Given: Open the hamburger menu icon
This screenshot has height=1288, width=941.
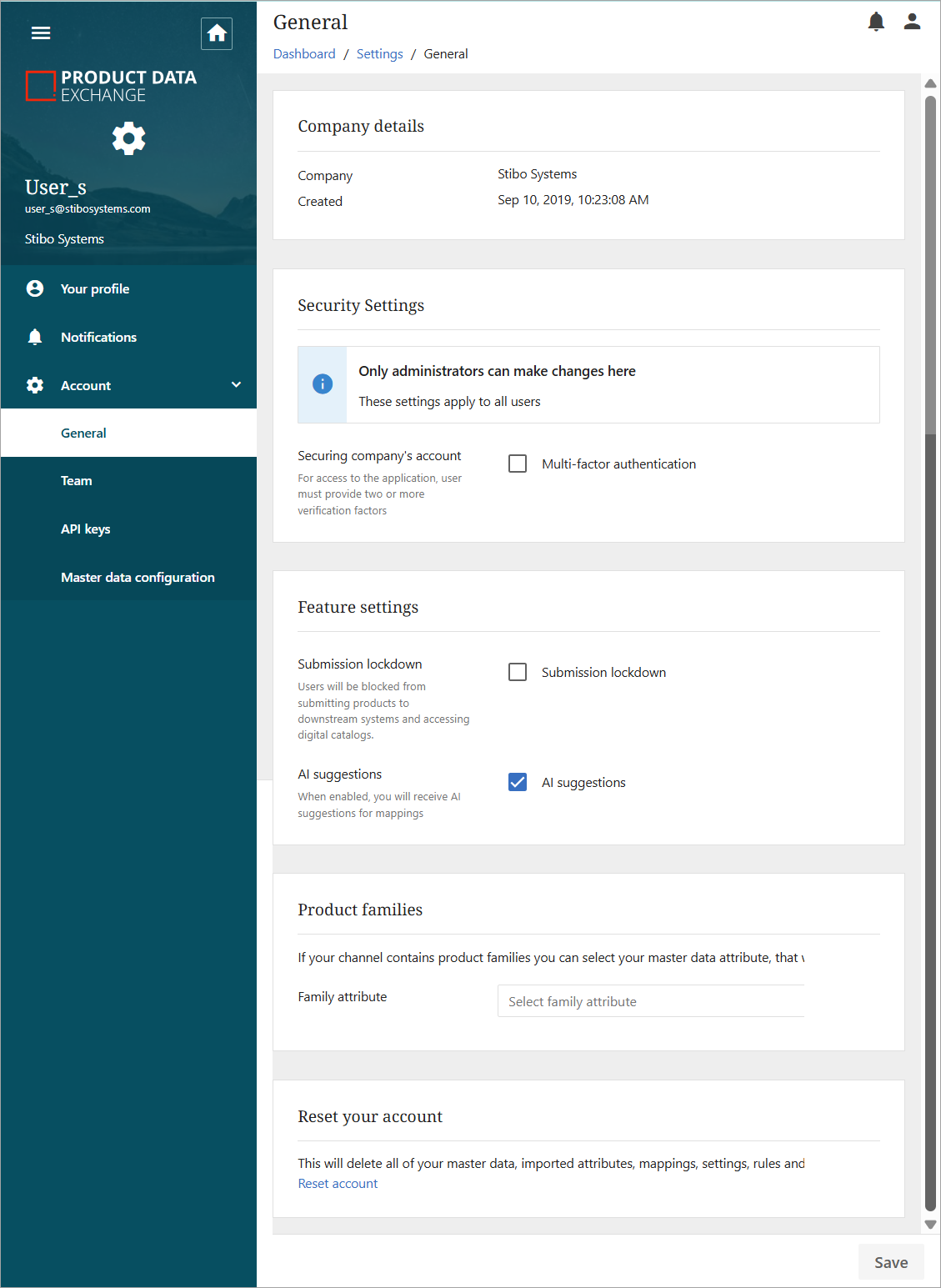Looking at the screenshot, I should (x=41, y=33).
